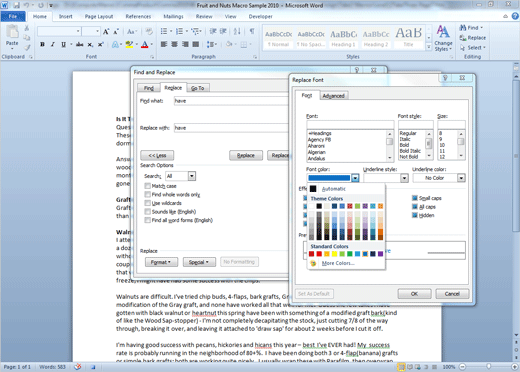Apply Superscript formatting
520x372 pixels.
click(100, 44)
